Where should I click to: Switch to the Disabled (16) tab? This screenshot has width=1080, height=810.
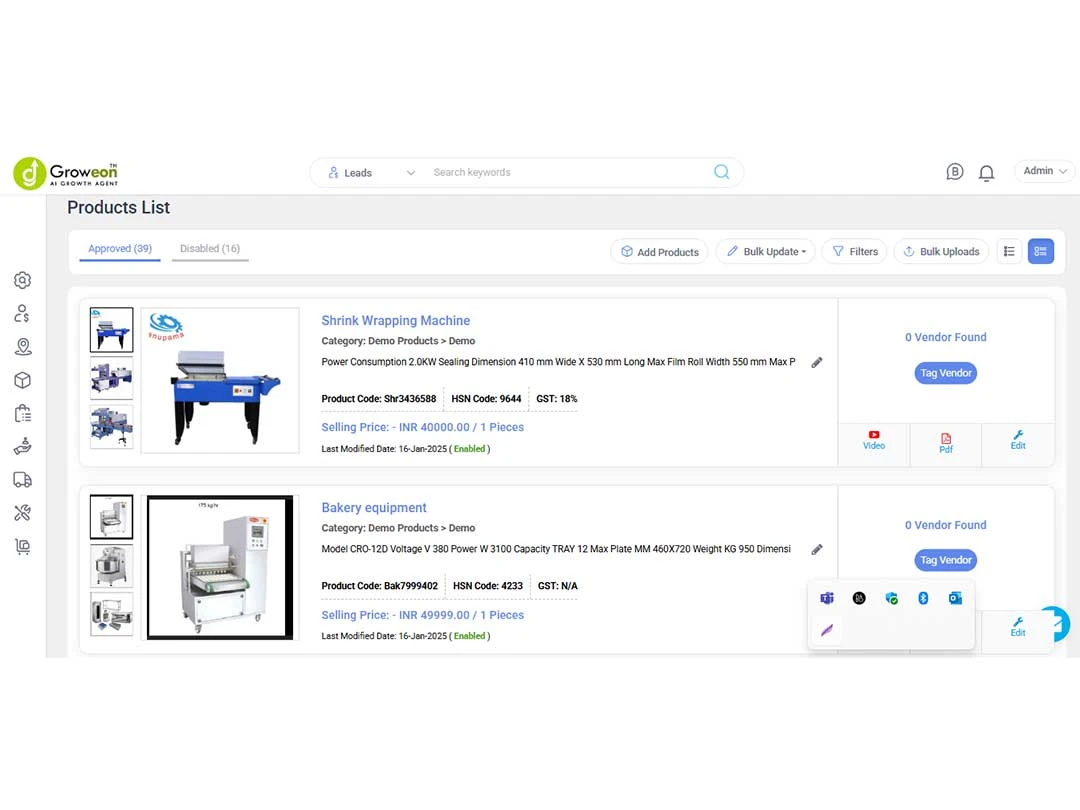[210, 249]
